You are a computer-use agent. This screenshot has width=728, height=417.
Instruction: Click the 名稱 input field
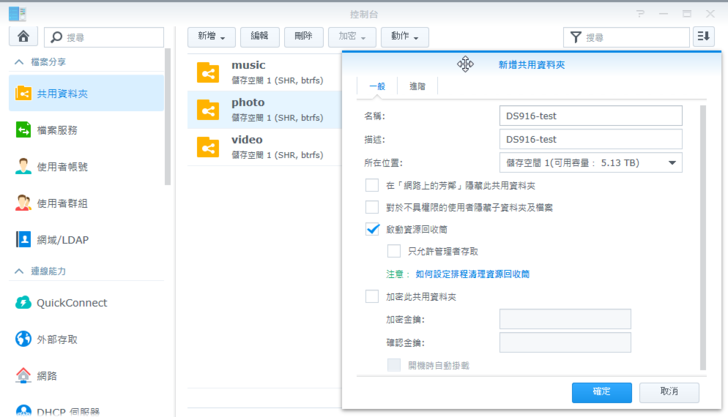[590, 116]
